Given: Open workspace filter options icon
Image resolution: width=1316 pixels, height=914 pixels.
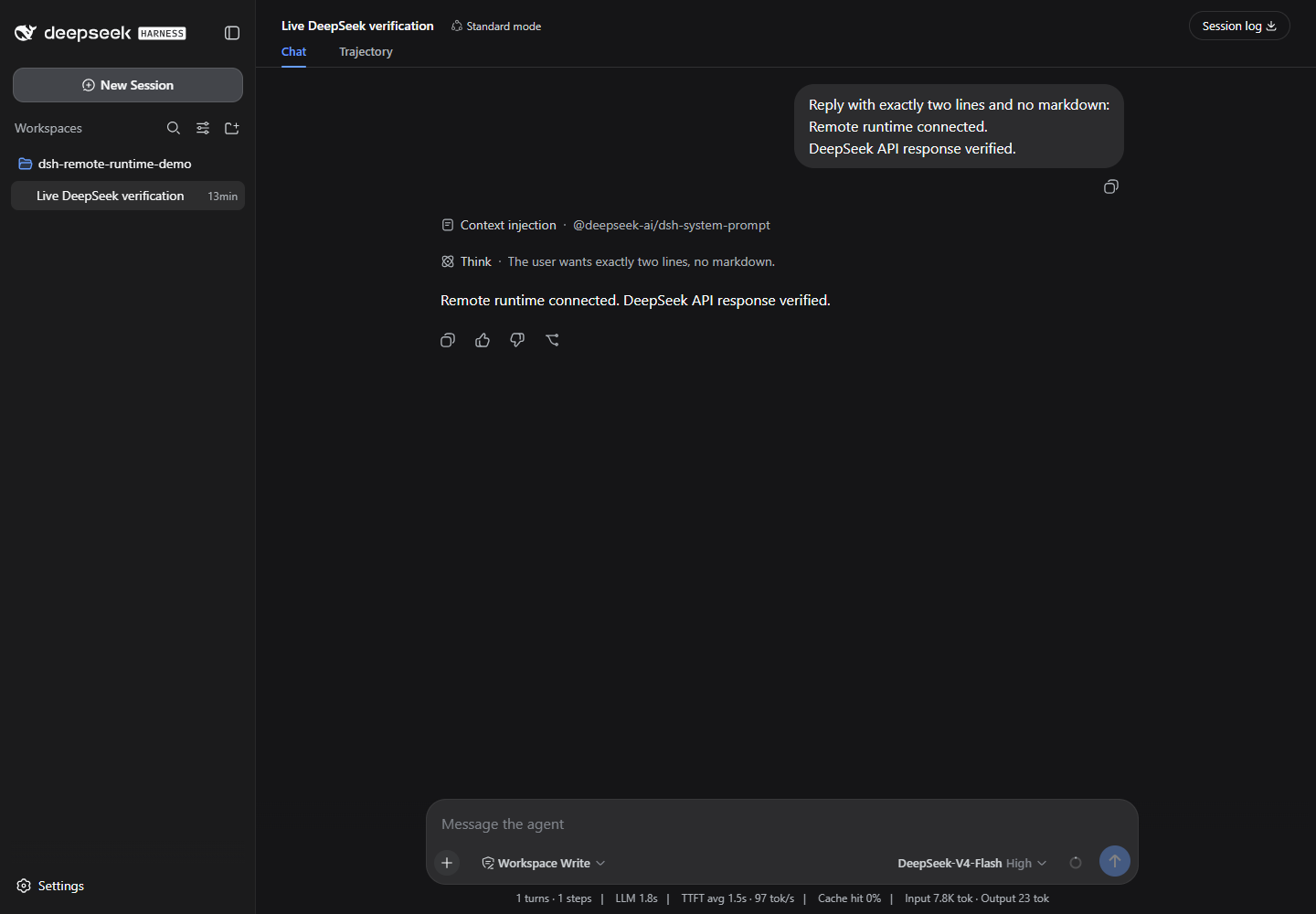Looking at the screenshot, I should (203, 128).
